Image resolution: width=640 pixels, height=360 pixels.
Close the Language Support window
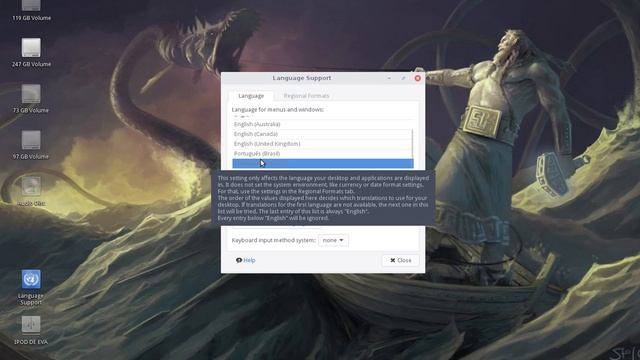(418, 78)
